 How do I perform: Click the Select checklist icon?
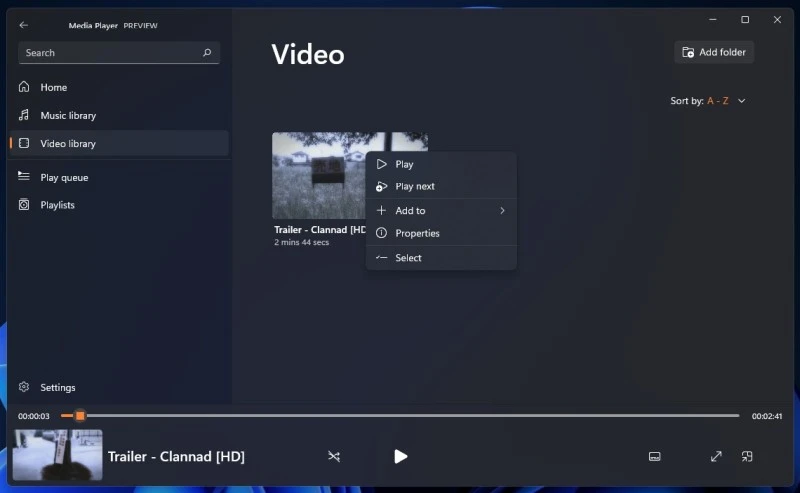(381, 258)
